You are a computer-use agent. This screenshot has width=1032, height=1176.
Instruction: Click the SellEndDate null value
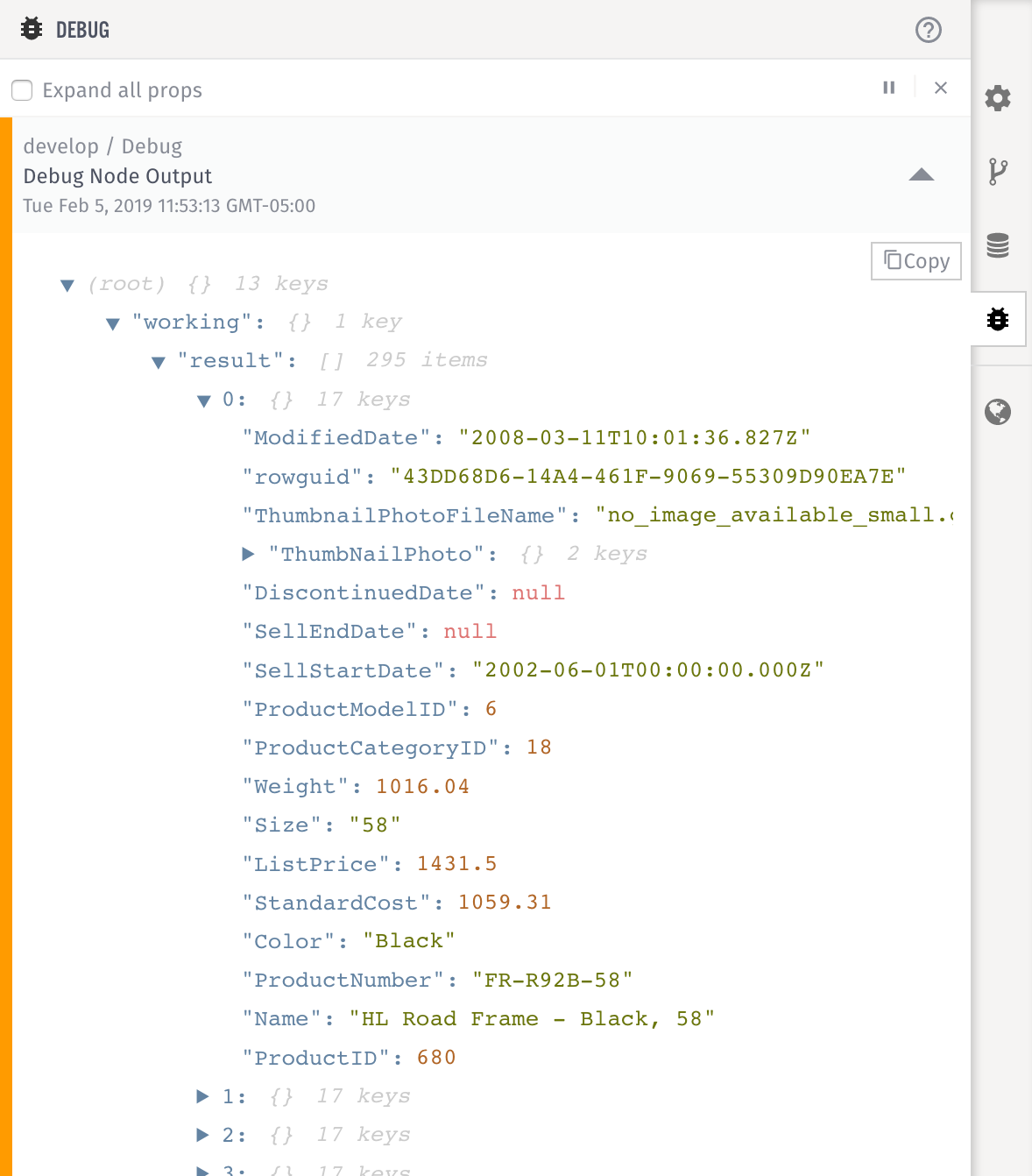click(x=470, y=632)
